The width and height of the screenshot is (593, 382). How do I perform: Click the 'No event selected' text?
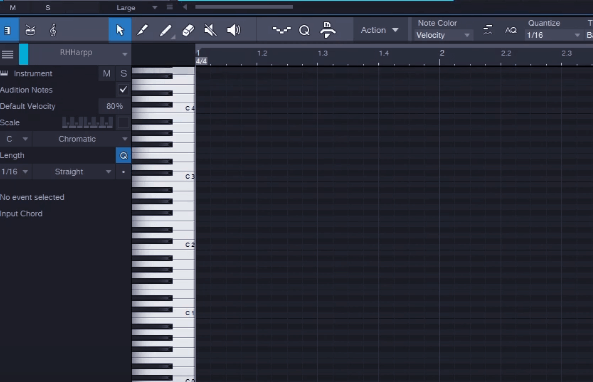pos(32,197)
